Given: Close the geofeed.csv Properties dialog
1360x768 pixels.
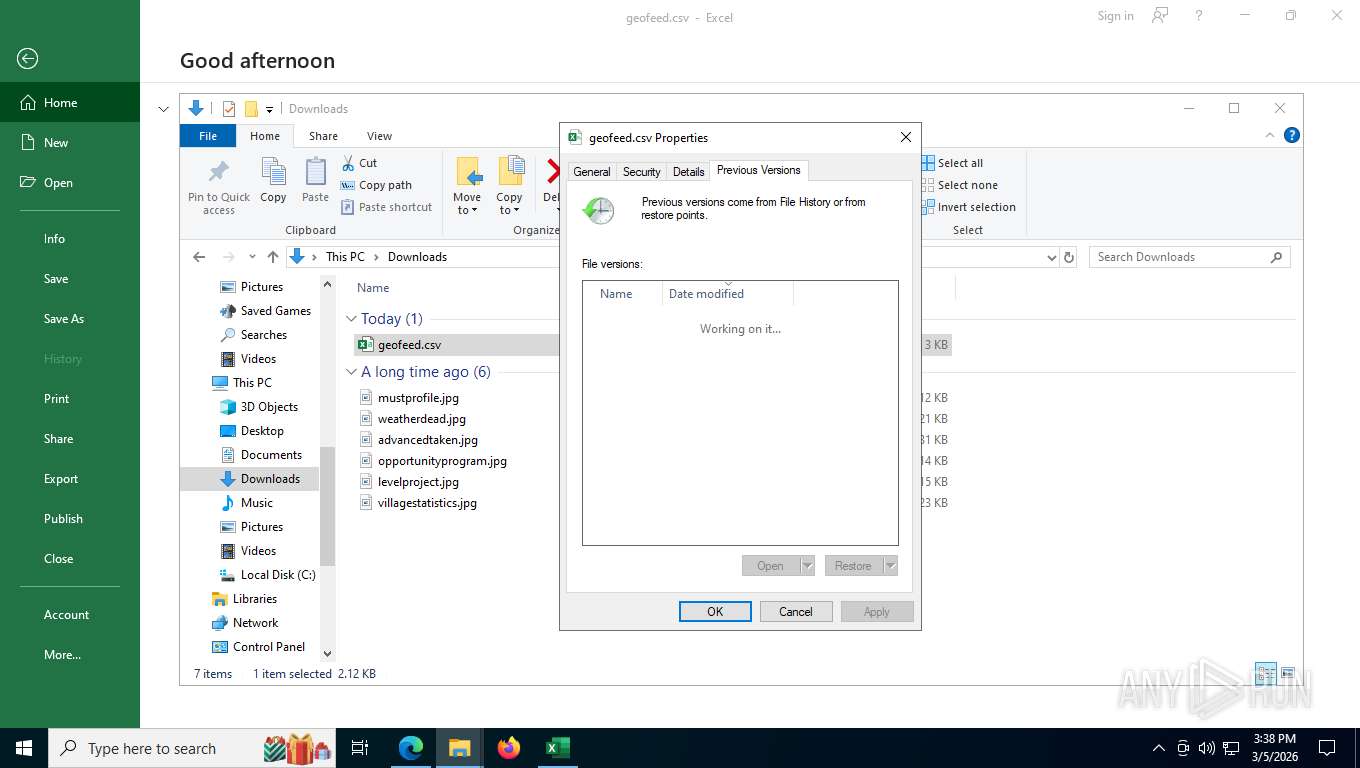Looking at the screenshot, I should pyautogui.click(x=906, y=137).
